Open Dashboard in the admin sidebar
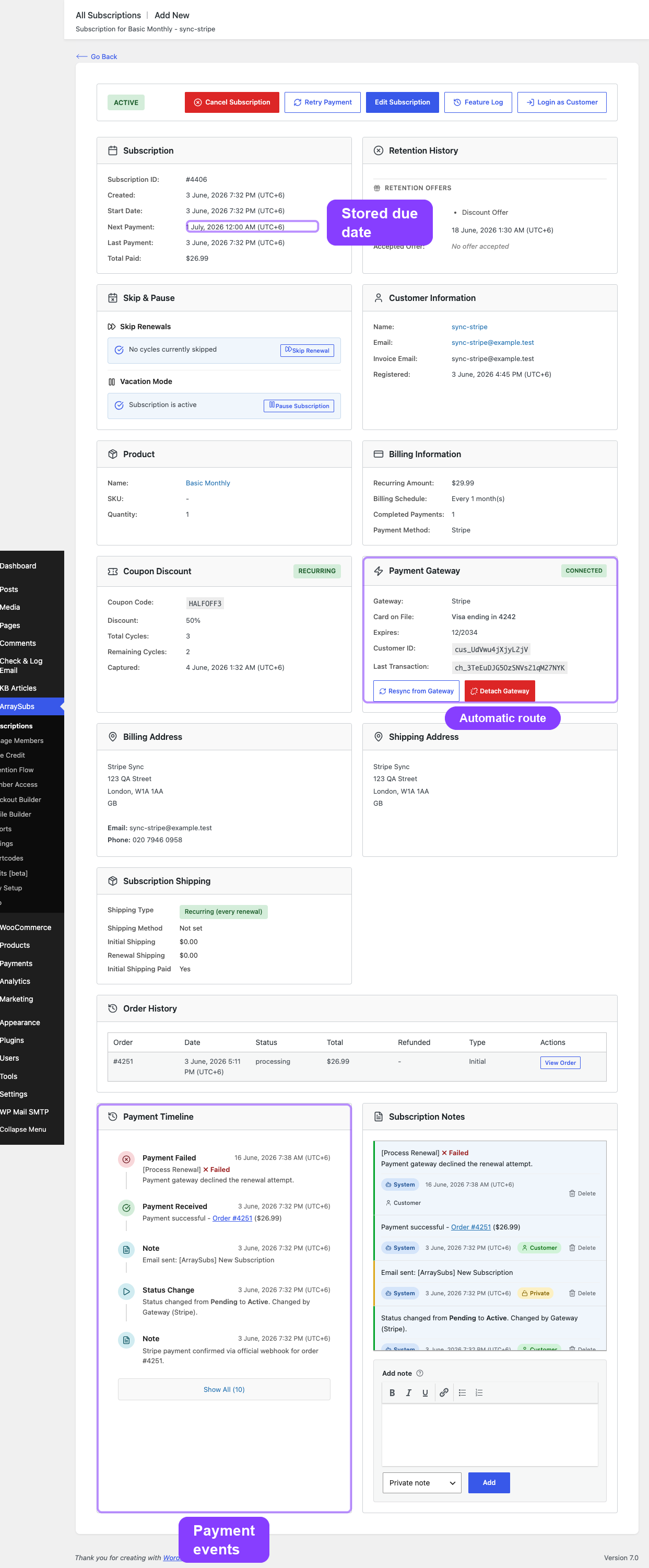The image size is (649, 1568). tap(32, 566)
